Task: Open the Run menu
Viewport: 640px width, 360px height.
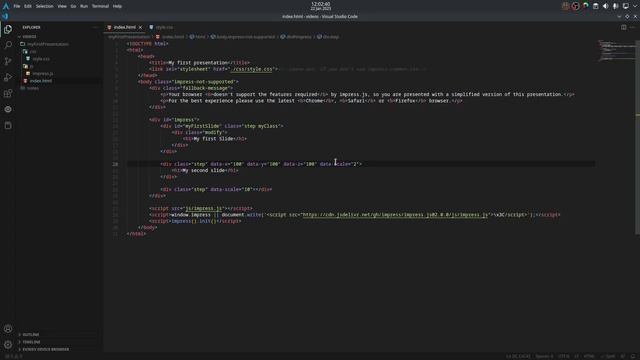Action: [84, 6]
